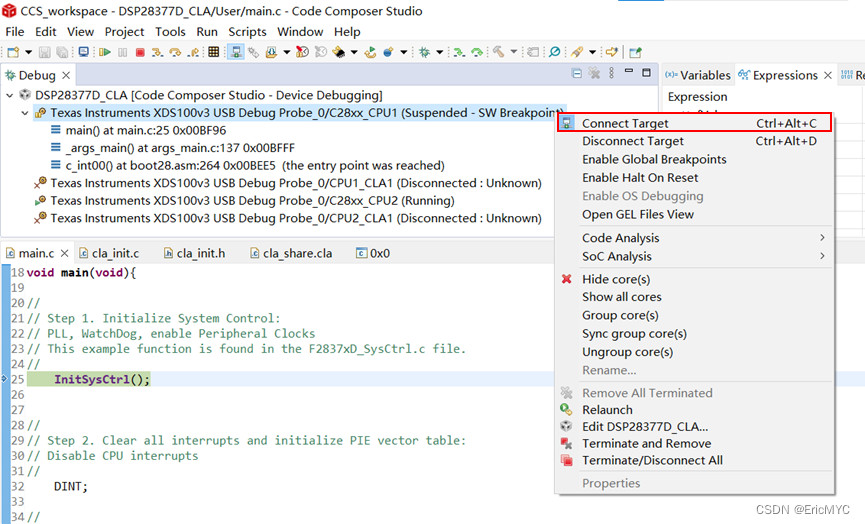The height and width of the screenshot is (524, 865).
Task: Click the Save All toolbar icon
Action: tap(62, 52)
